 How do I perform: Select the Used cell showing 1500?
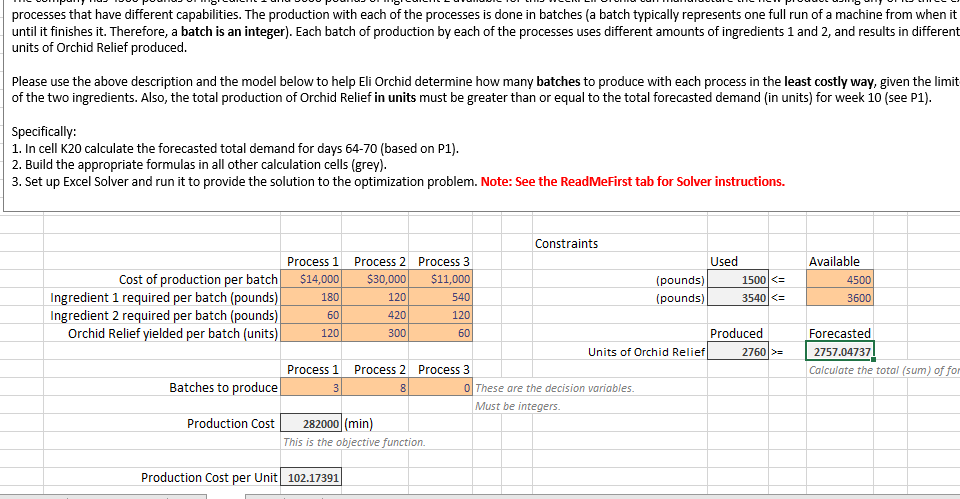click(738, 280)
